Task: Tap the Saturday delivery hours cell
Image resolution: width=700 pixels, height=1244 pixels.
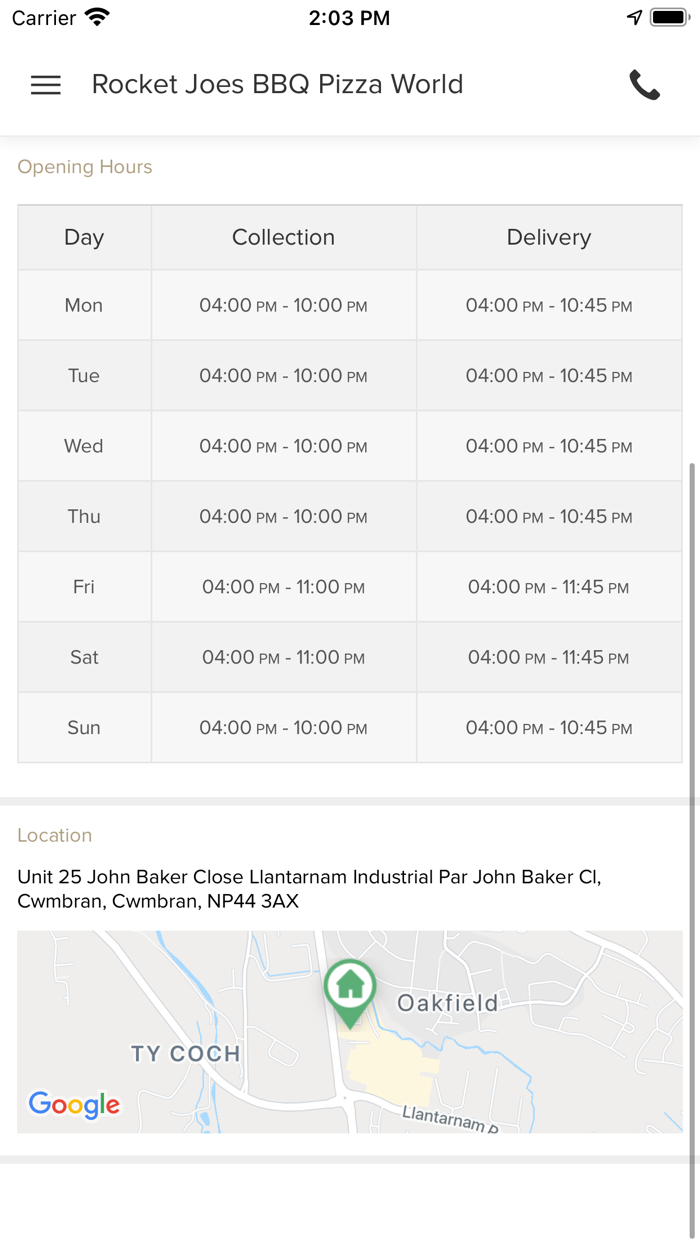Action: click(x=549, y=658)
